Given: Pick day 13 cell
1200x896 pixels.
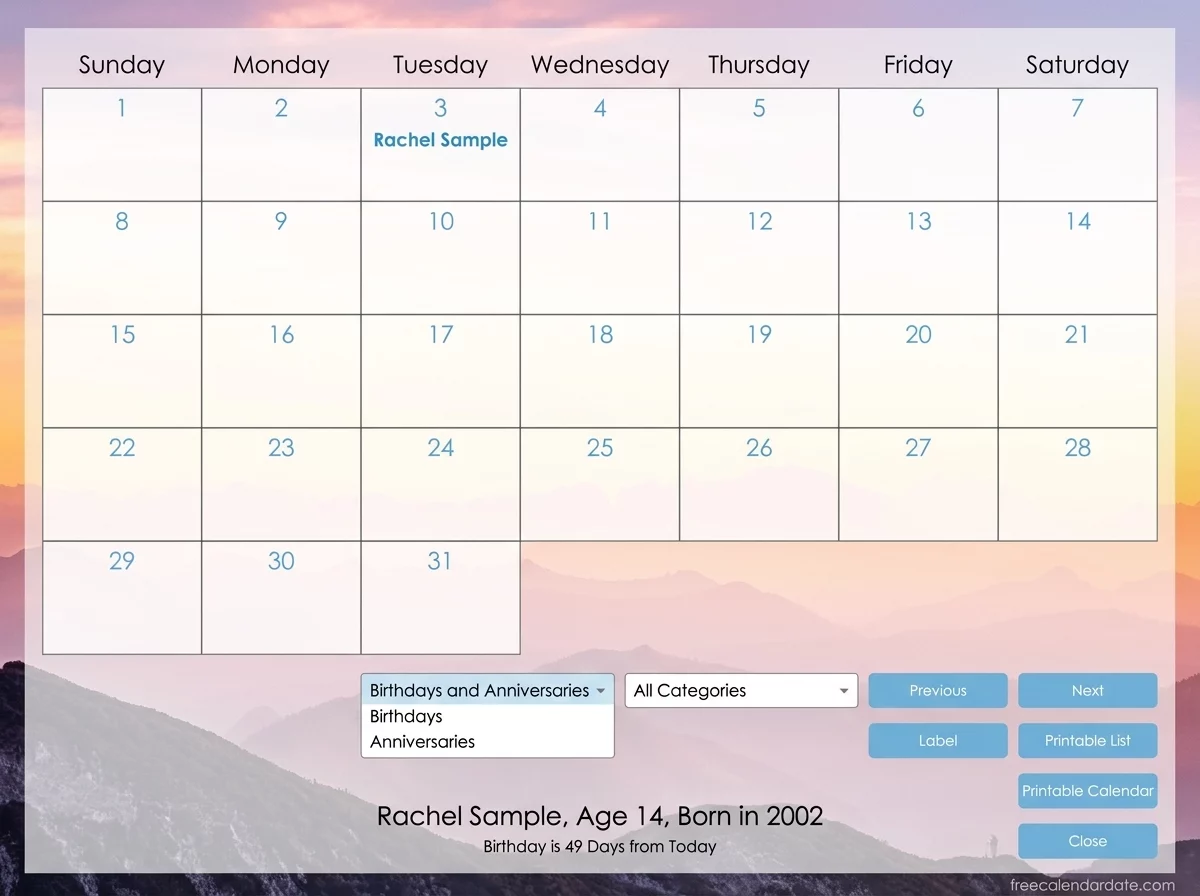Looking at the screenshot, I should 918,258.
